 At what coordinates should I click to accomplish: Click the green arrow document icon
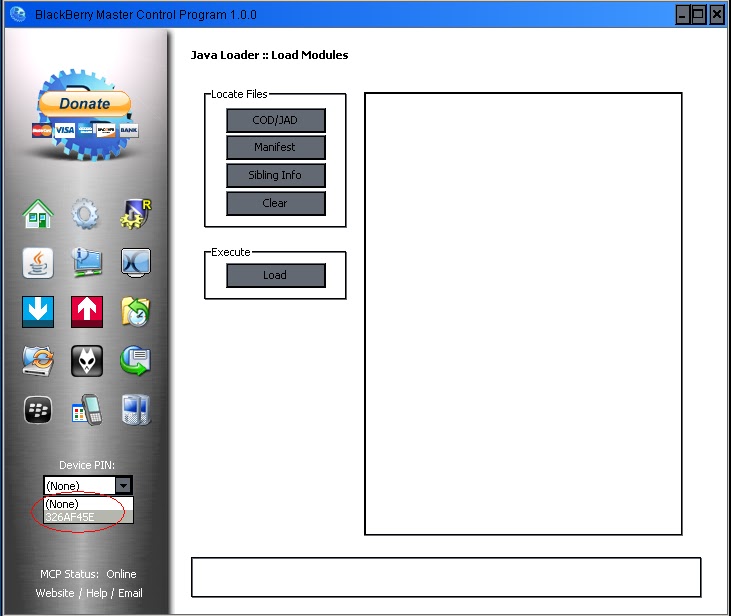[x=136, y=361]
